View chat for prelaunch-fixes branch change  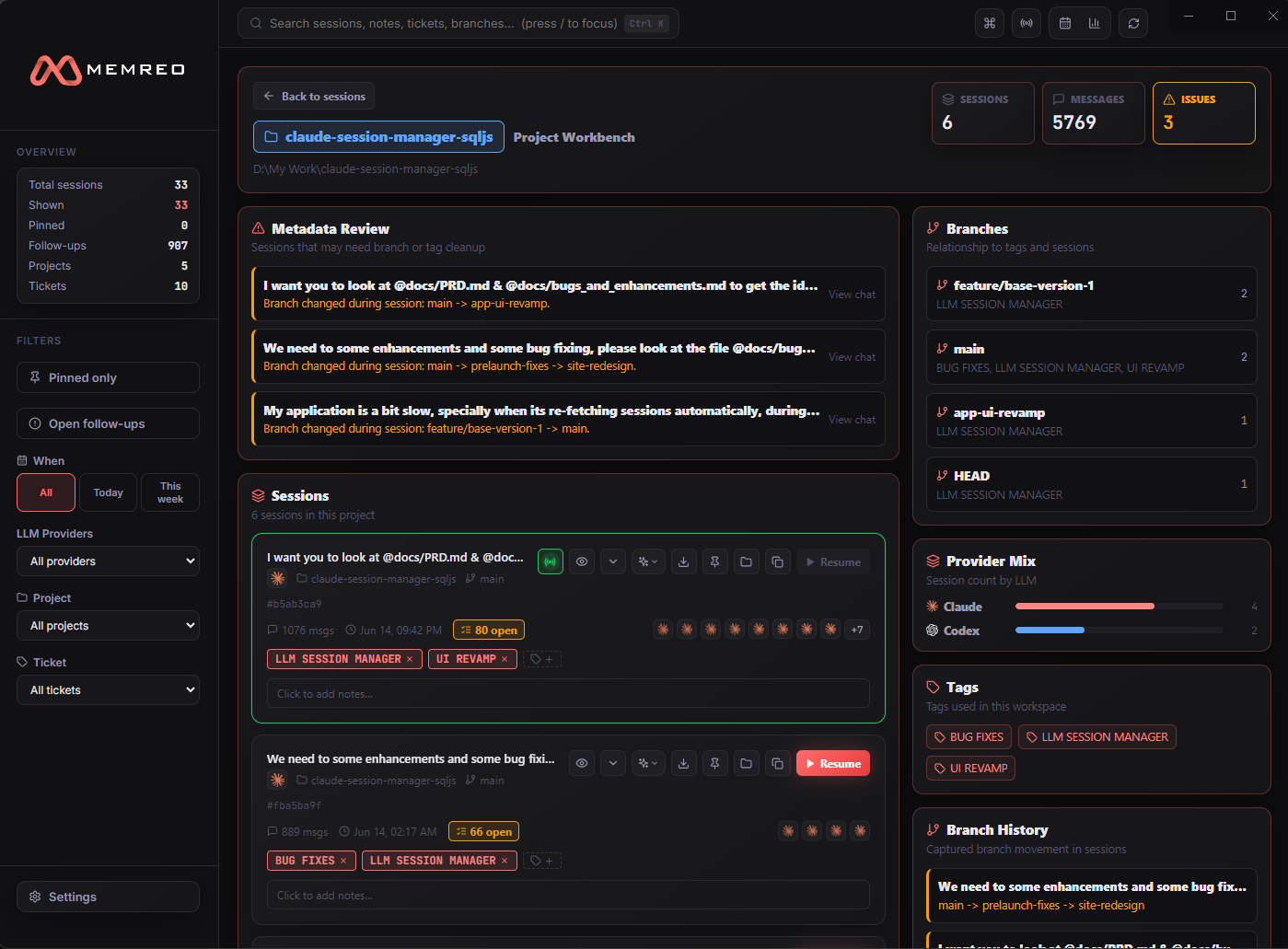click(852, 357)
